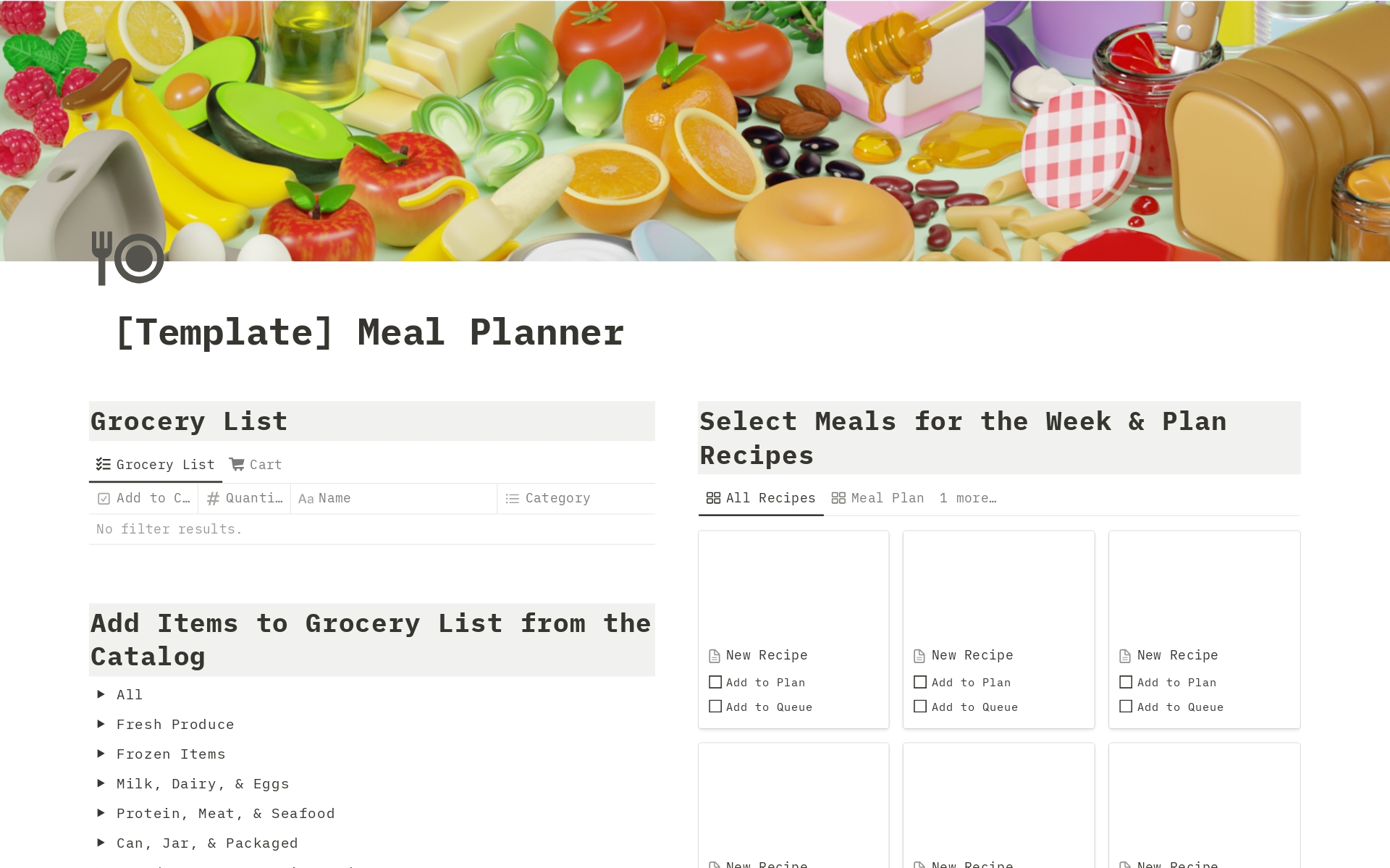Expand the Frozen Items toggle
This screenshot has height=868, width=1390.
pos(101,754)
